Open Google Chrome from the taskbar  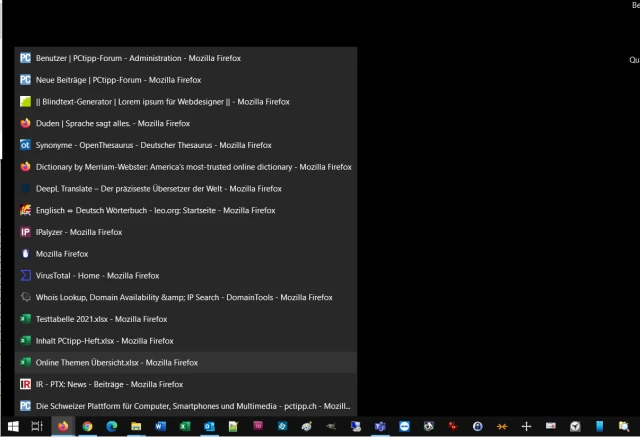coord(87,426)
